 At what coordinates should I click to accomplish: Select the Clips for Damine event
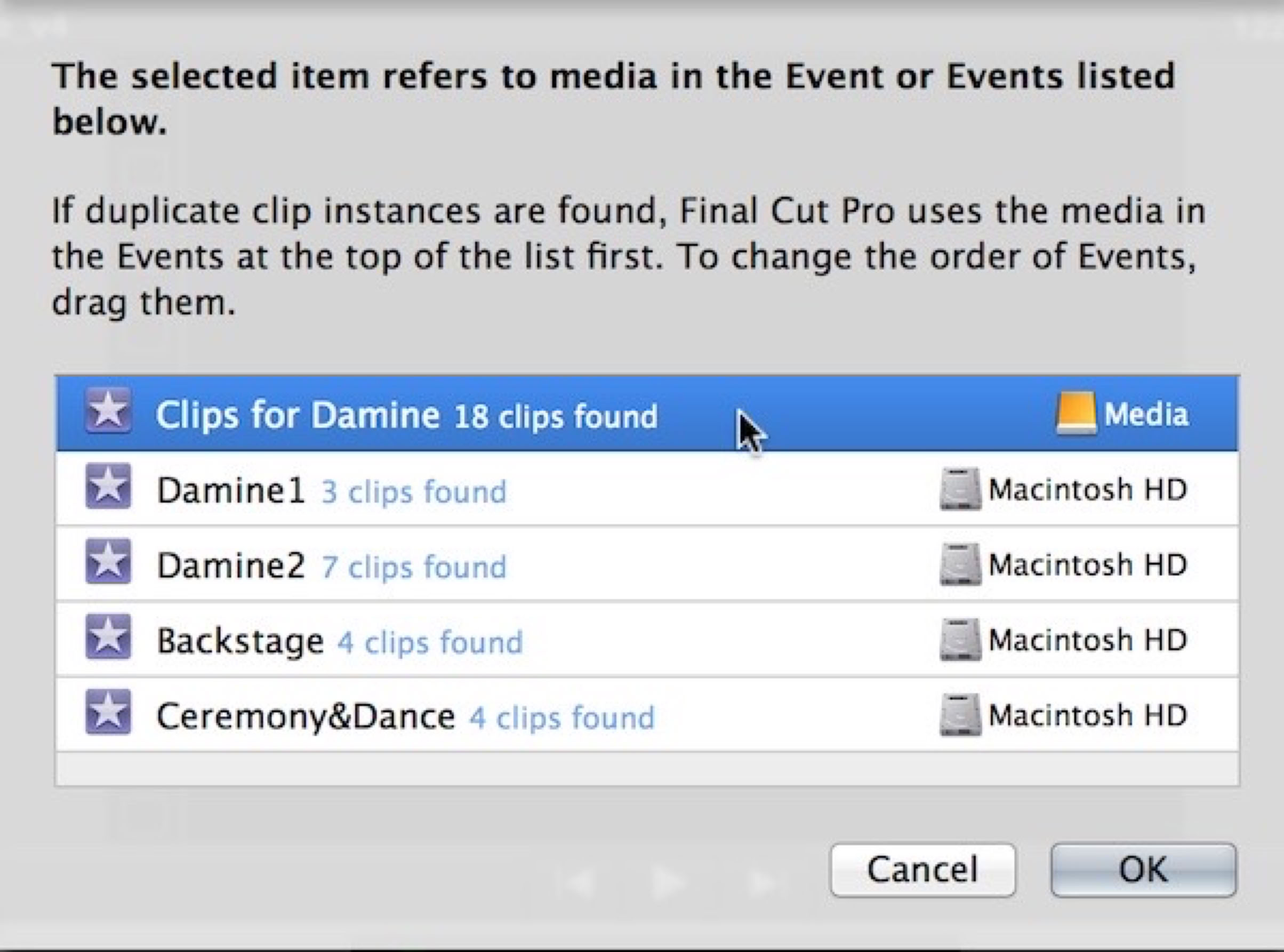(298, 415)
